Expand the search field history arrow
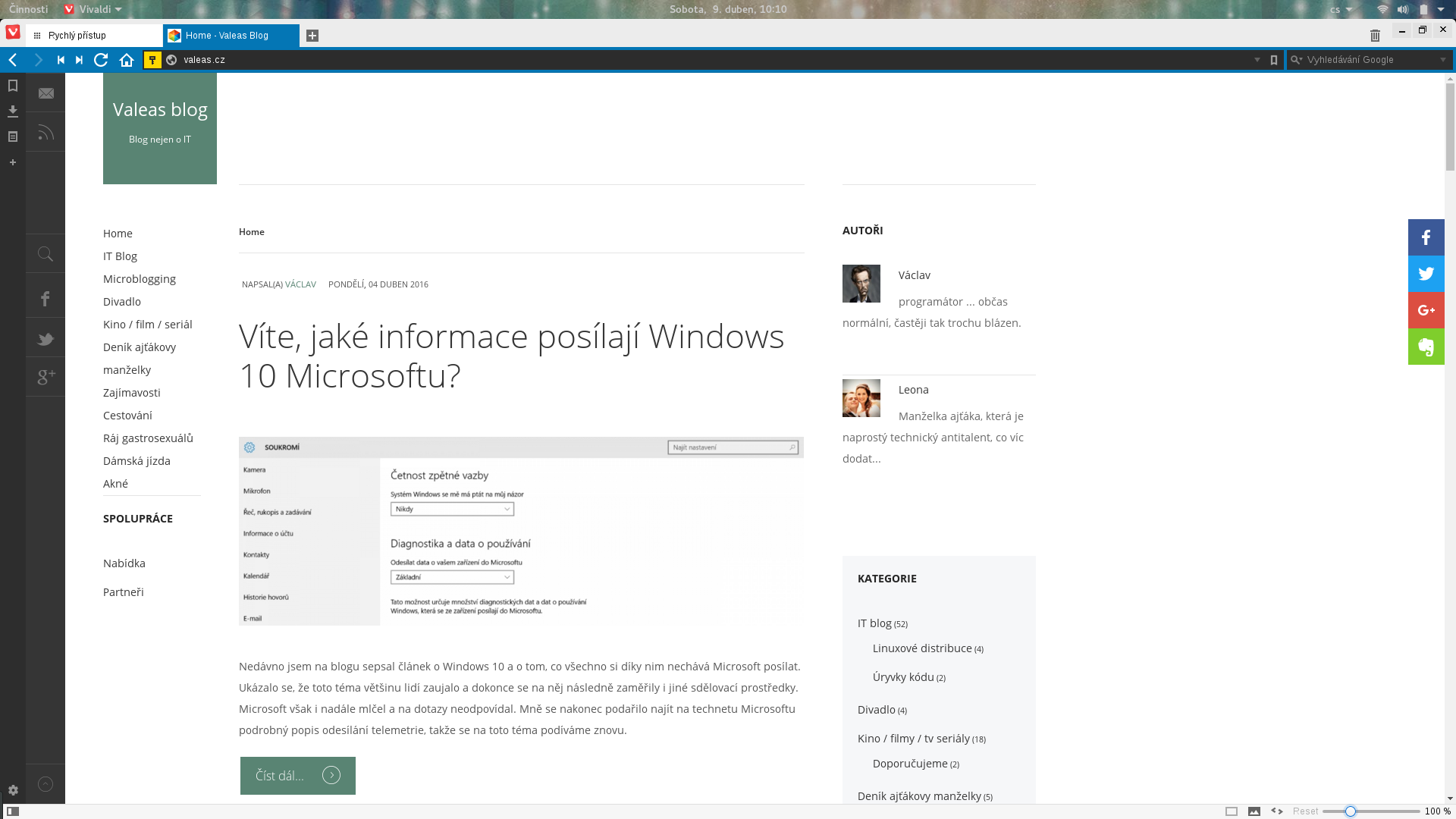 coord(1443,60)
